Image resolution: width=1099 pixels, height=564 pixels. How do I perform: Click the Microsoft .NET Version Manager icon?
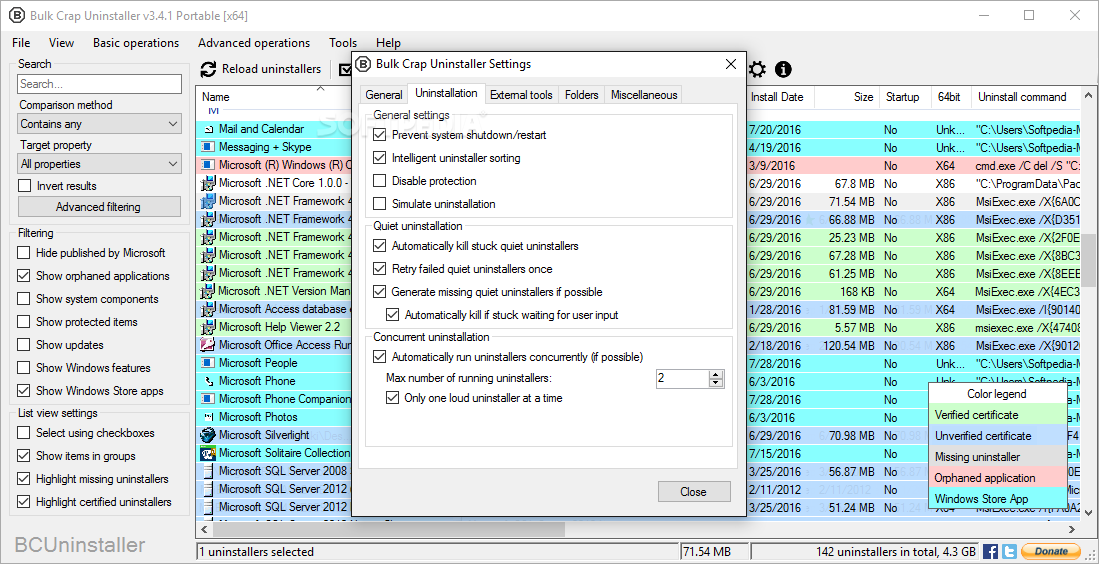click(207, 291)
